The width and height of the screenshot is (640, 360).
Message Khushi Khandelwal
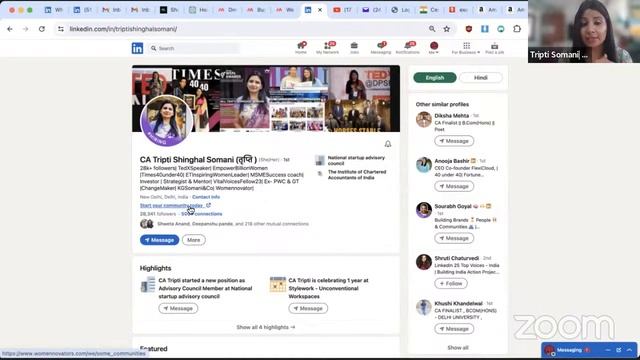(454, 329)
